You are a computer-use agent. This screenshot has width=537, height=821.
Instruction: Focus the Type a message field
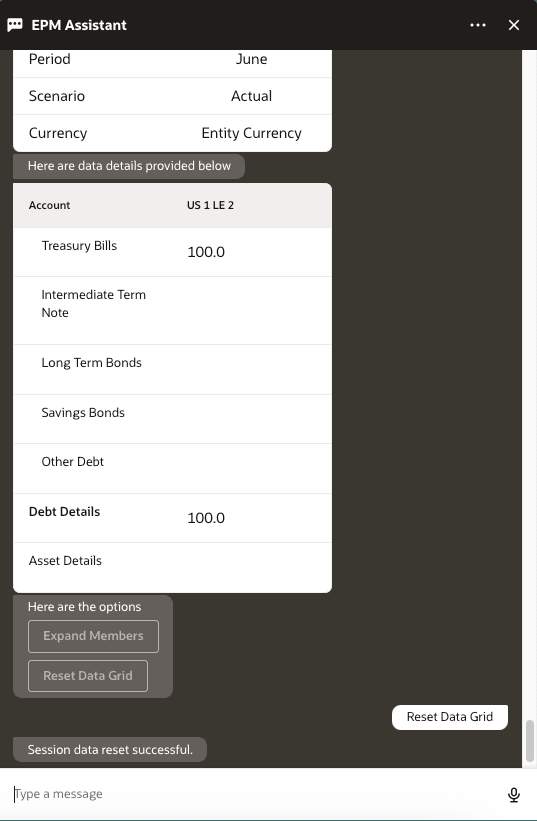tap(256, 794)
